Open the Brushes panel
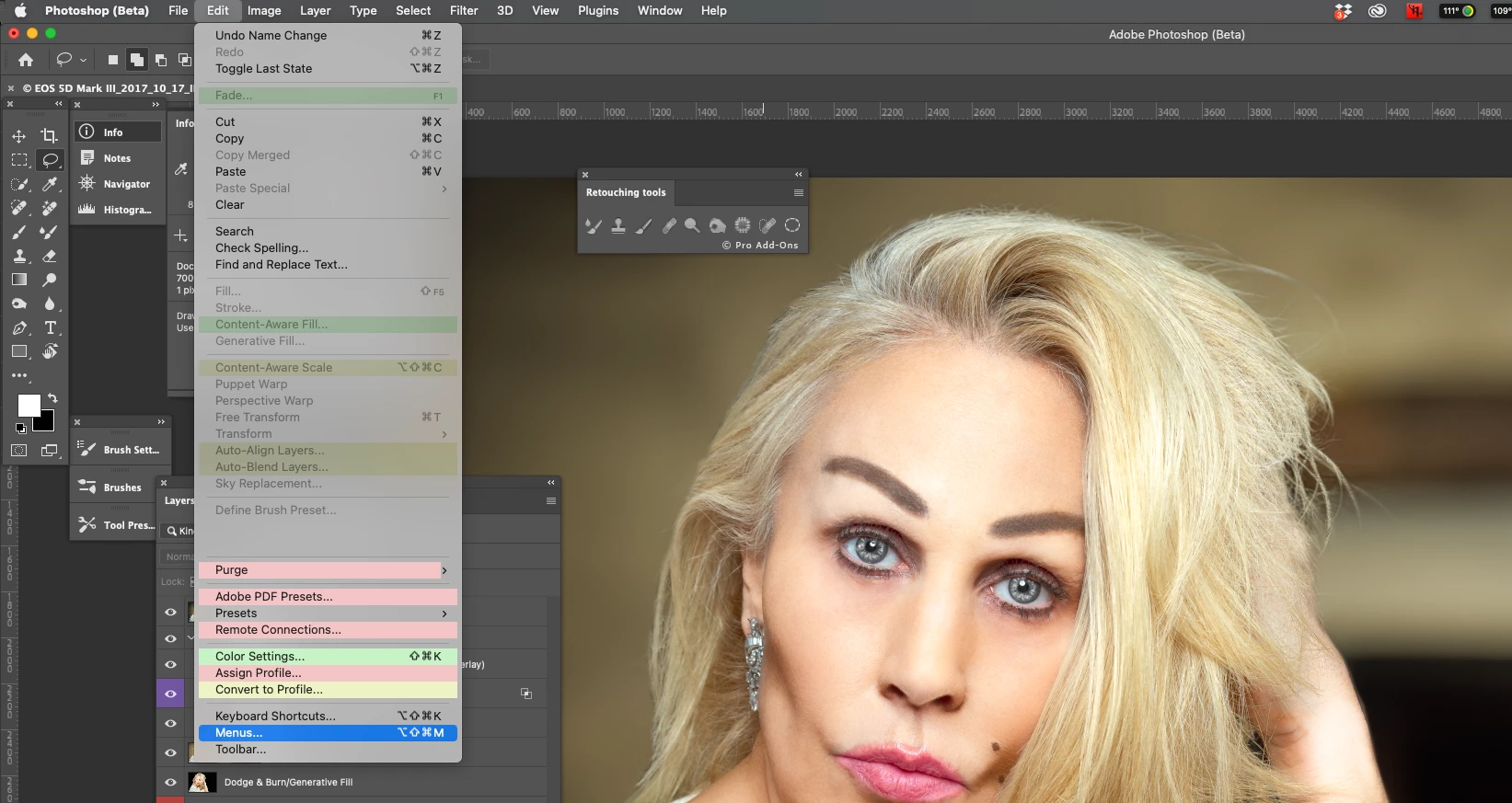 (114, 488)
